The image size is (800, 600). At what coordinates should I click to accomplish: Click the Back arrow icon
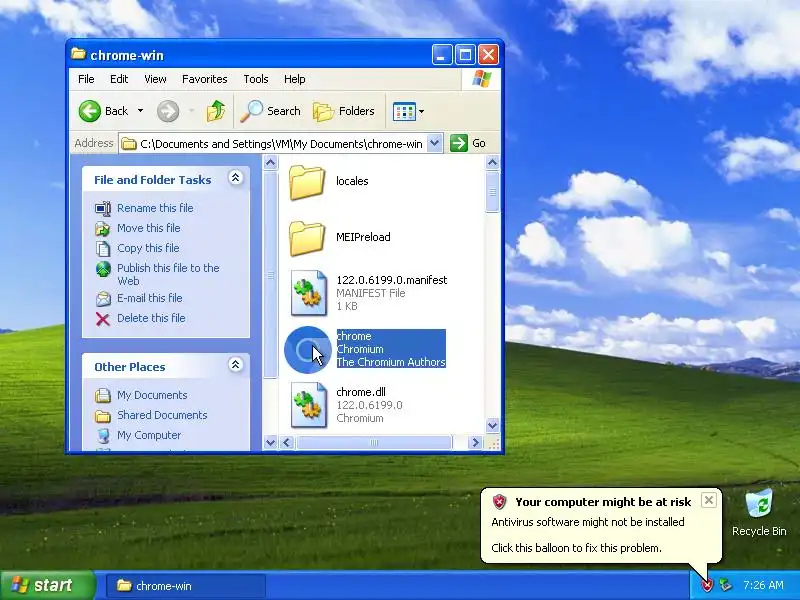(90, 111)
